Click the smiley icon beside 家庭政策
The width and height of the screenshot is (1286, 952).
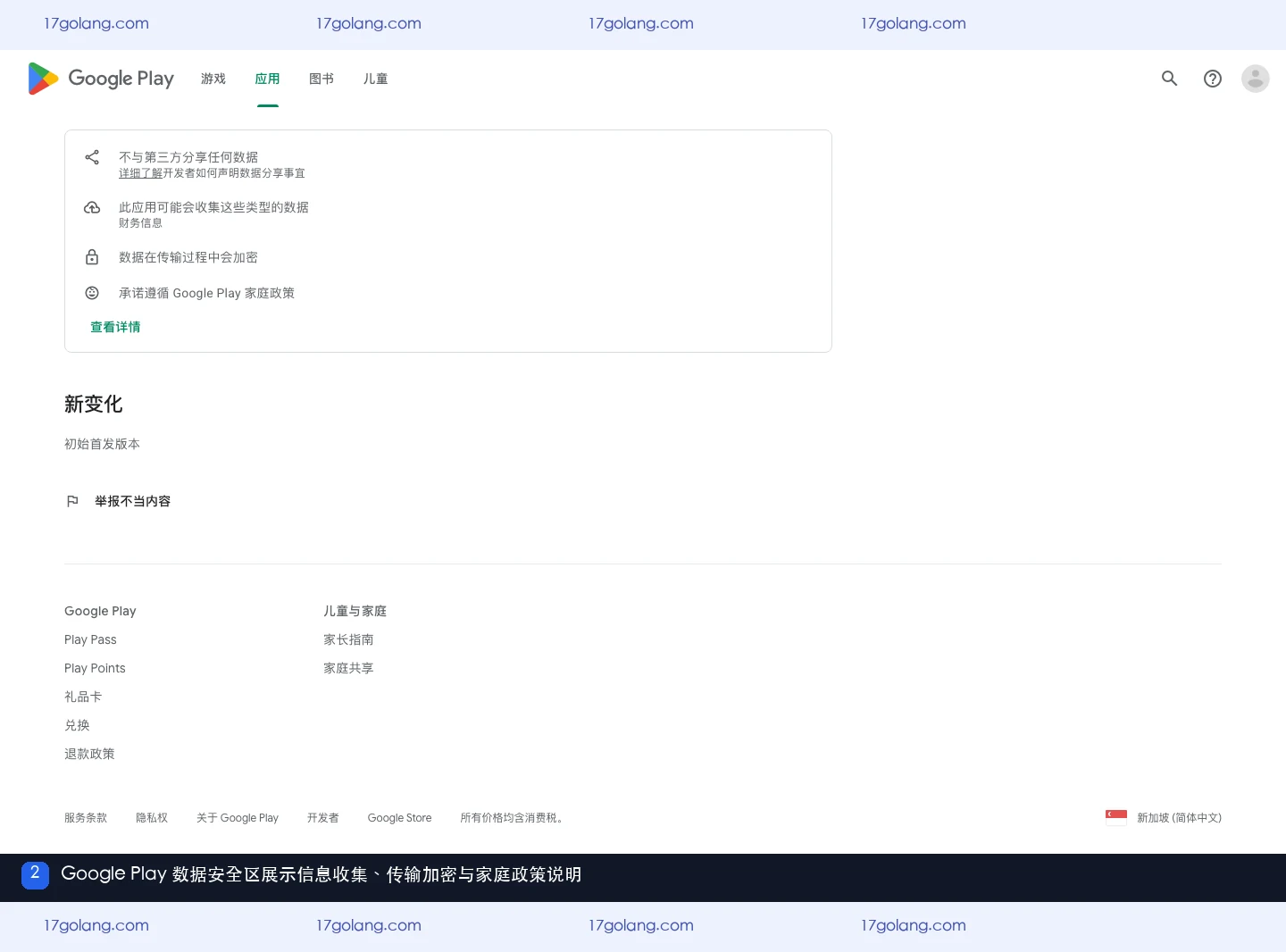point(92,293)
